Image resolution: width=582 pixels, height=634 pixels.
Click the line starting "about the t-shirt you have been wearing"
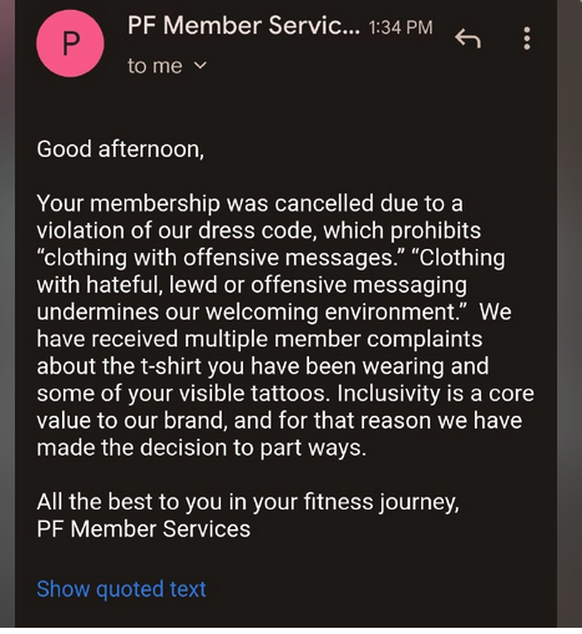pyautogui.click(x=262, y=366)
